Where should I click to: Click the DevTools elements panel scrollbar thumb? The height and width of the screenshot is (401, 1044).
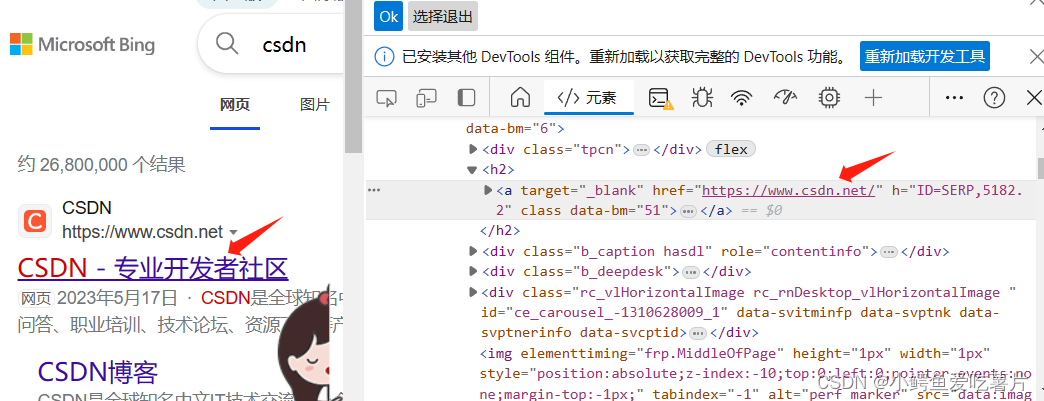click(1039, 168)
